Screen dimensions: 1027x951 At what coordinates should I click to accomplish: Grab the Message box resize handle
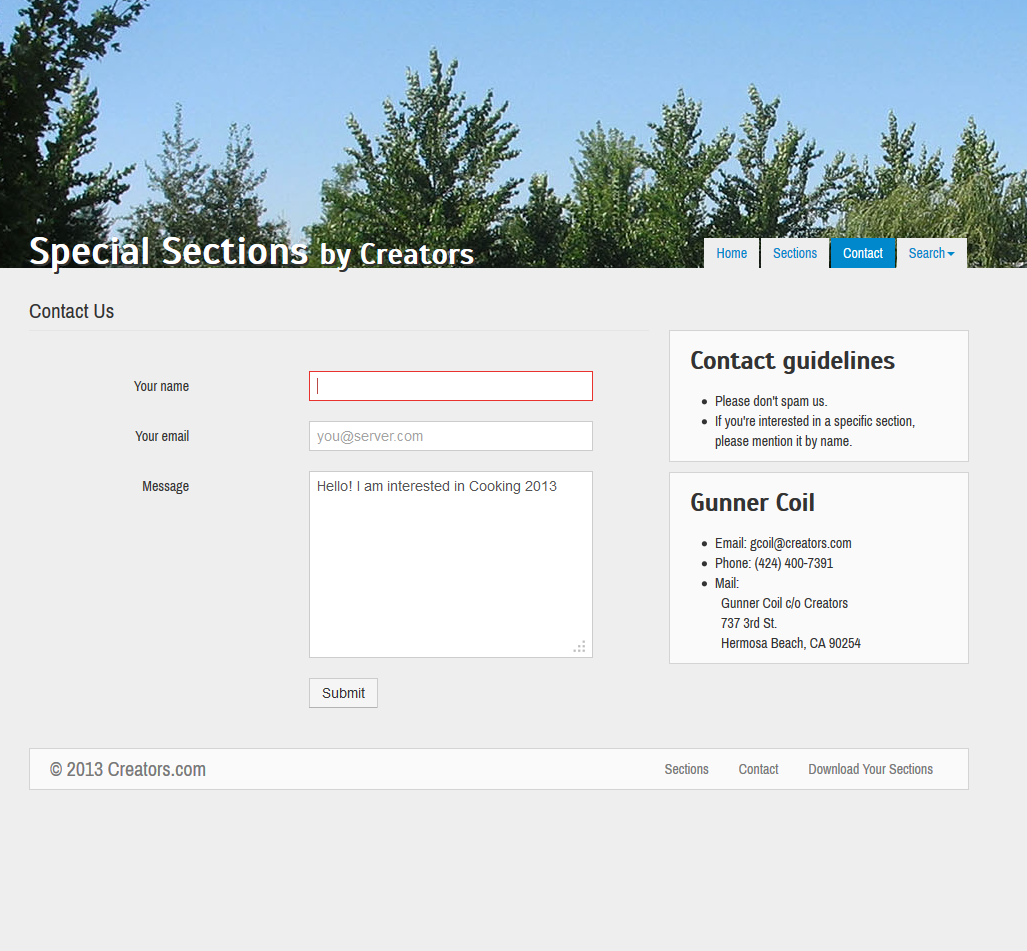coord(580,646)
